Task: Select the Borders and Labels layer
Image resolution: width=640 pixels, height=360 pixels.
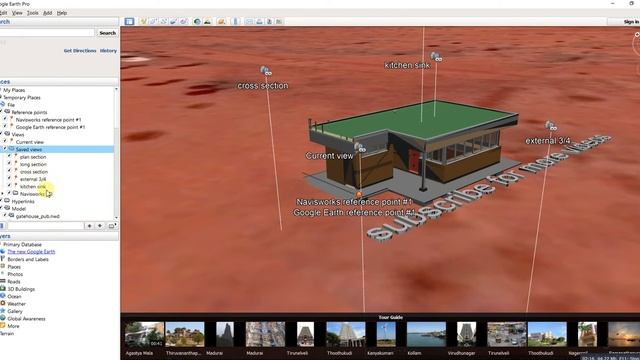Action: click(x=28, y=259)
